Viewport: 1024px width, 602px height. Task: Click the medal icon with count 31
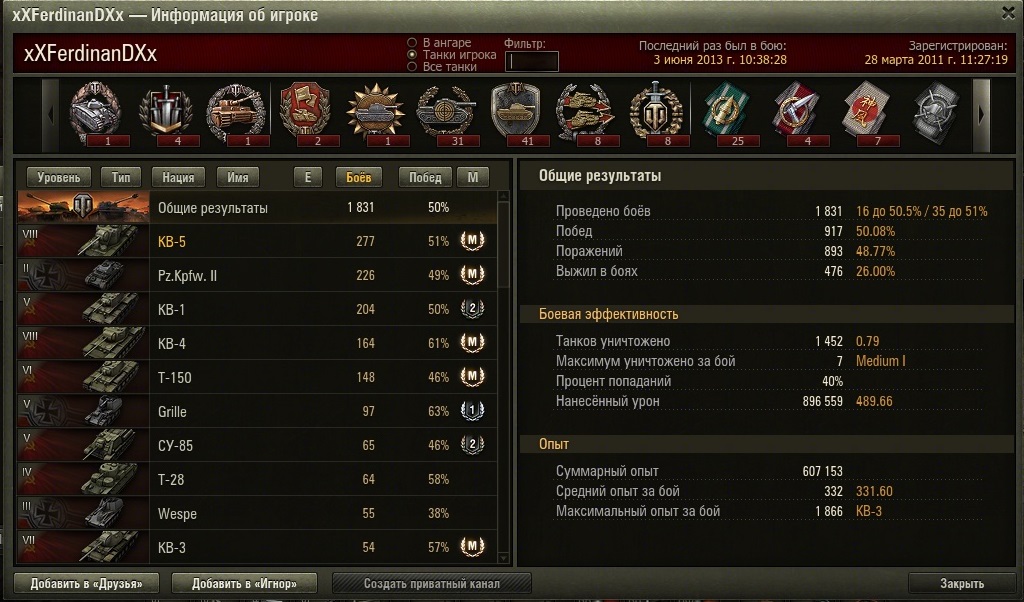[446, 113]
